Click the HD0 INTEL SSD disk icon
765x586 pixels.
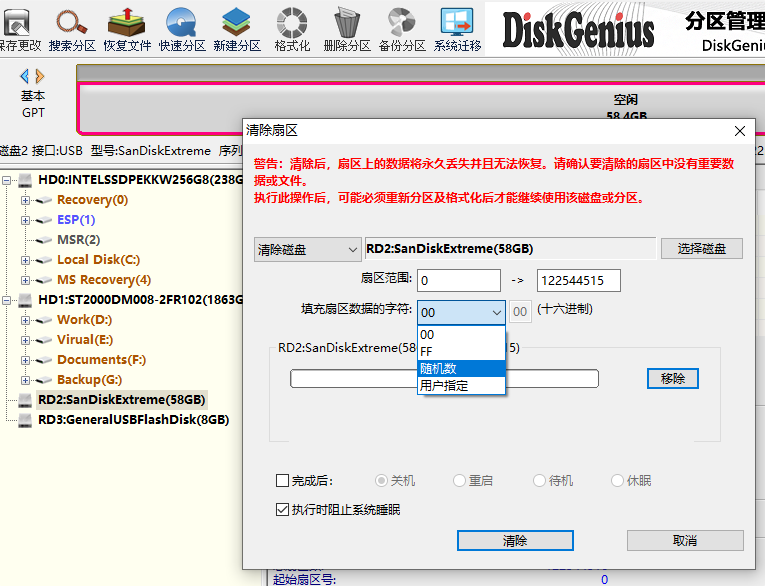coord(25,180)
